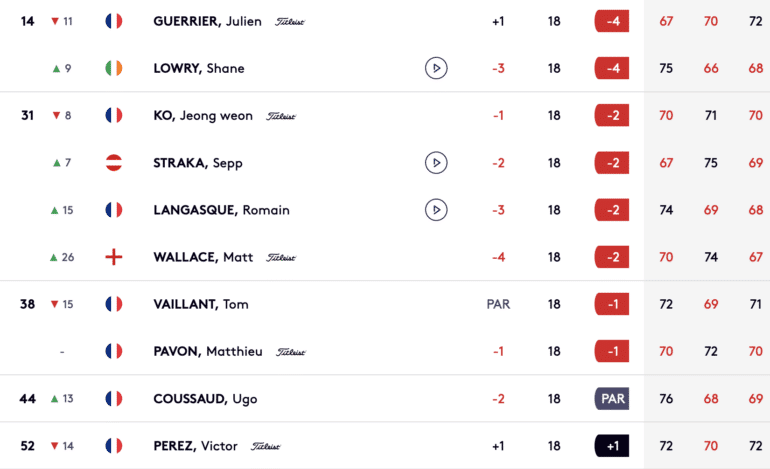The height and width of the screenshot is (469, 770).
Task: Open GUERRIER, Julien player profile
Action: (x=207, y=21)
